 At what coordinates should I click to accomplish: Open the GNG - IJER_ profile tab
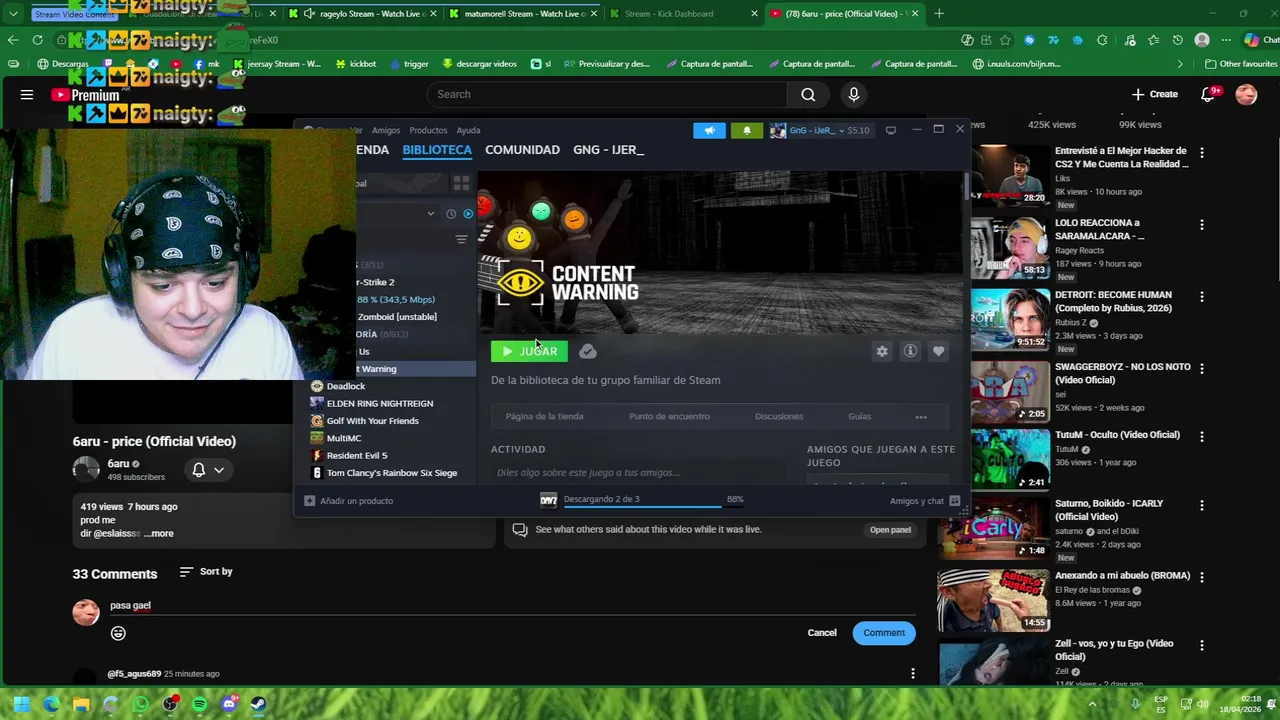pos(608,150)
